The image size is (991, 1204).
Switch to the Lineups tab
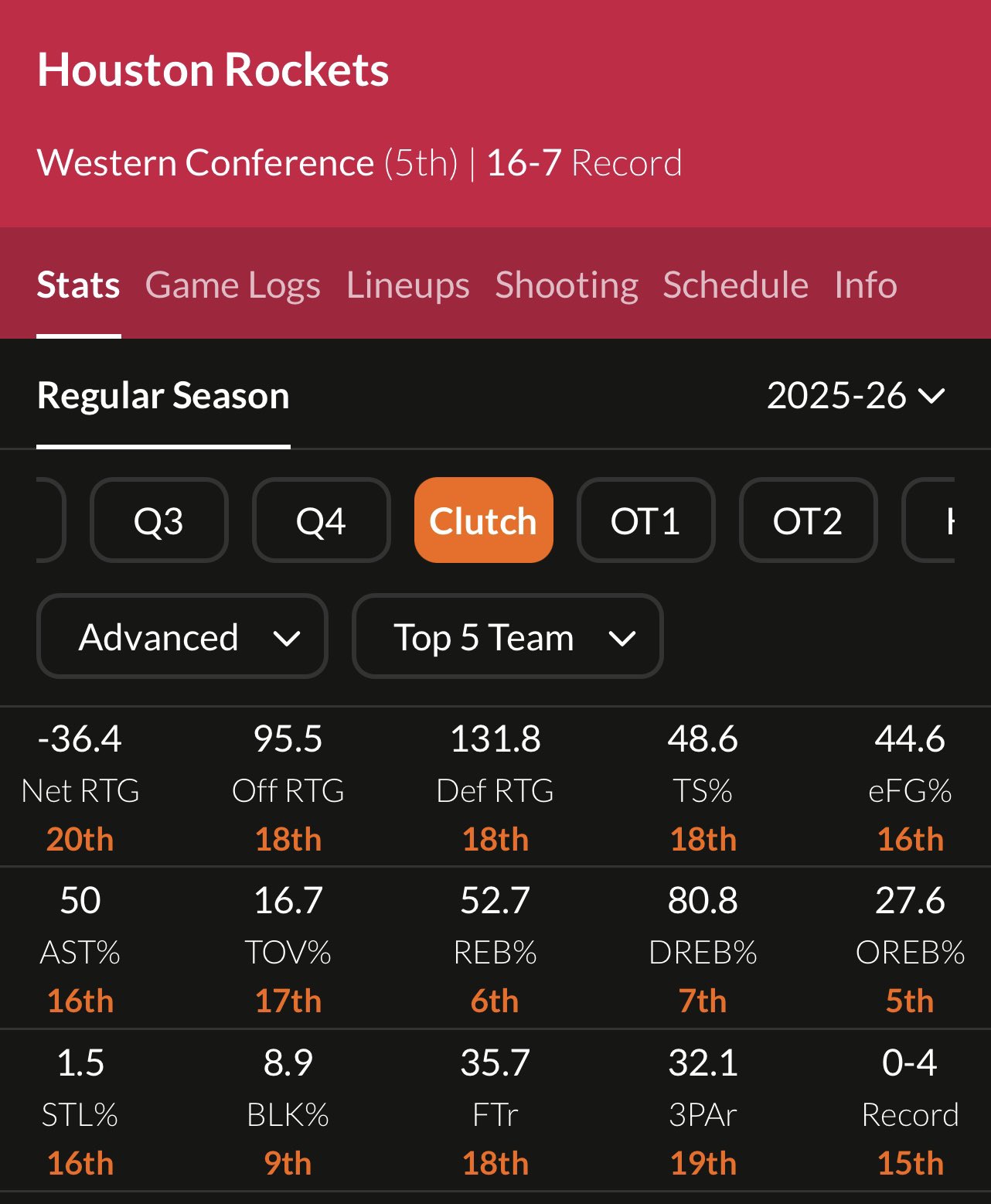407,285
